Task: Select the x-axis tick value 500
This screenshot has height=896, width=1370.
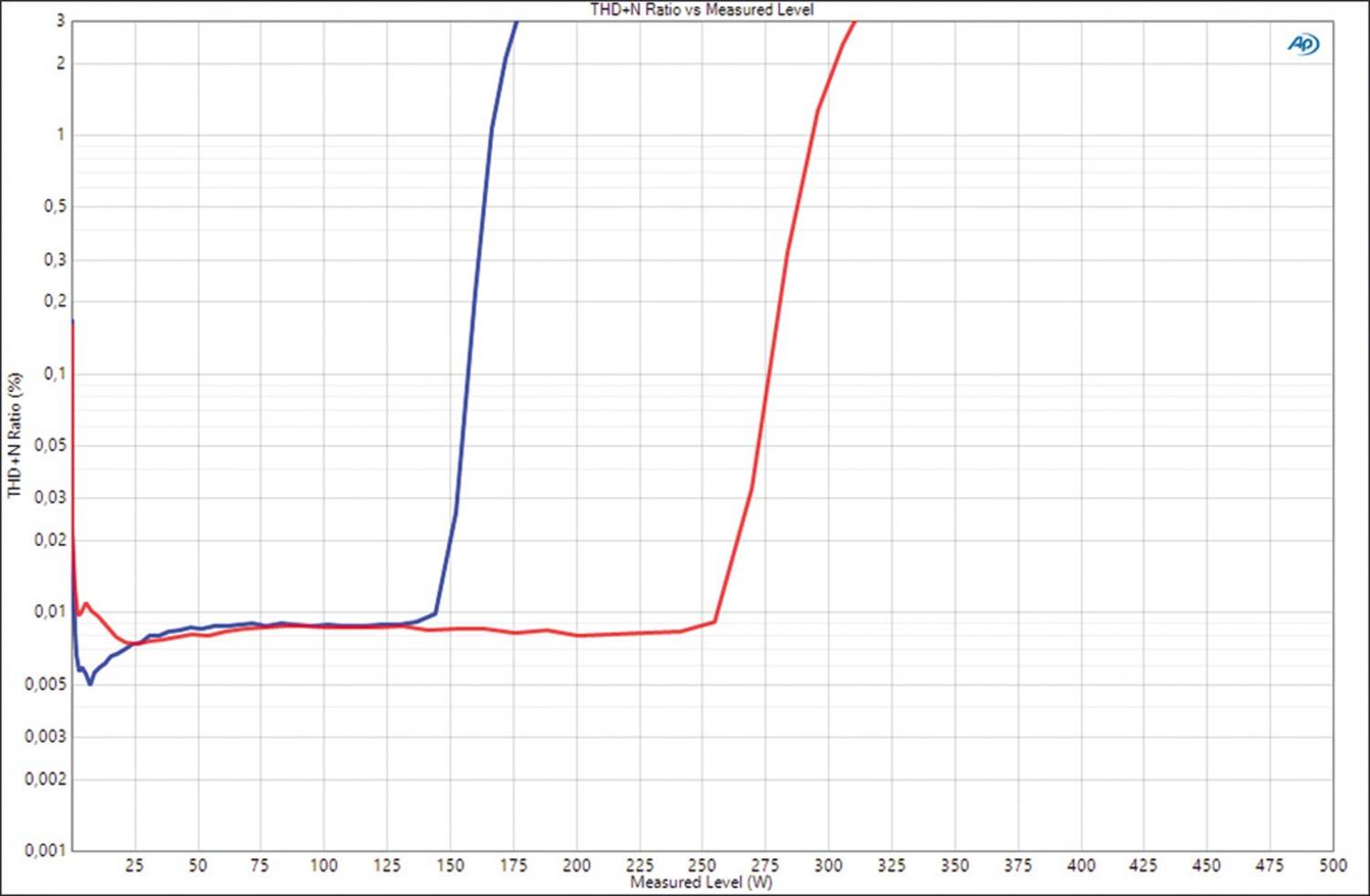Action: [1333, 865]
